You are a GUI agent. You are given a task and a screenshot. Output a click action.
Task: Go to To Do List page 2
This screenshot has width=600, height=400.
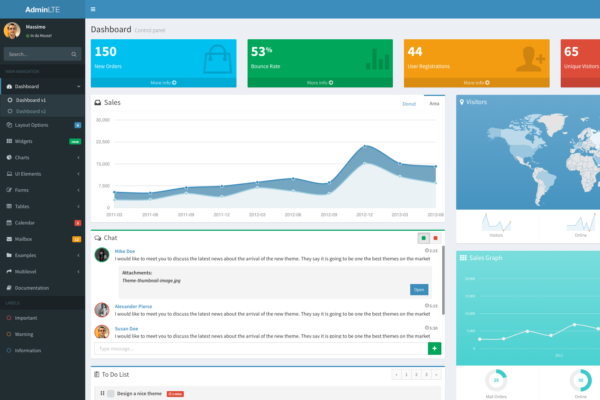(x=416, y=374)
